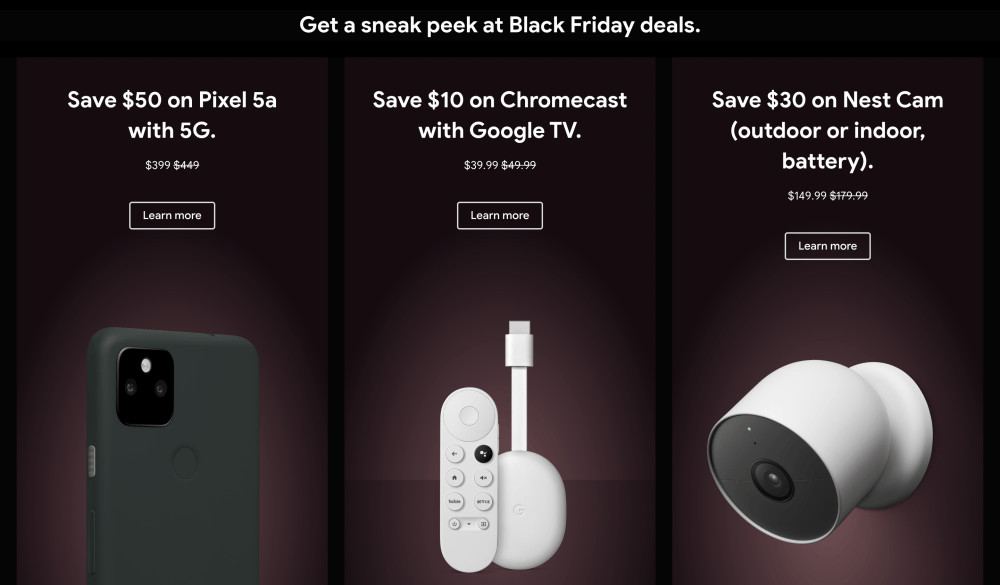Click the back arrow button on the remote
This screenshot has height=585, width=1000.
click(x=454, y=453)
